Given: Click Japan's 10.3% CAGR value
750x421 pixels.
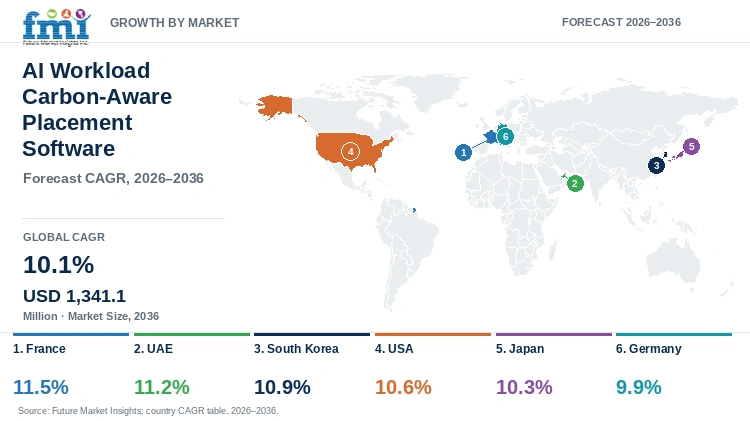Looking at the screenshot, I should pos(524,387).
